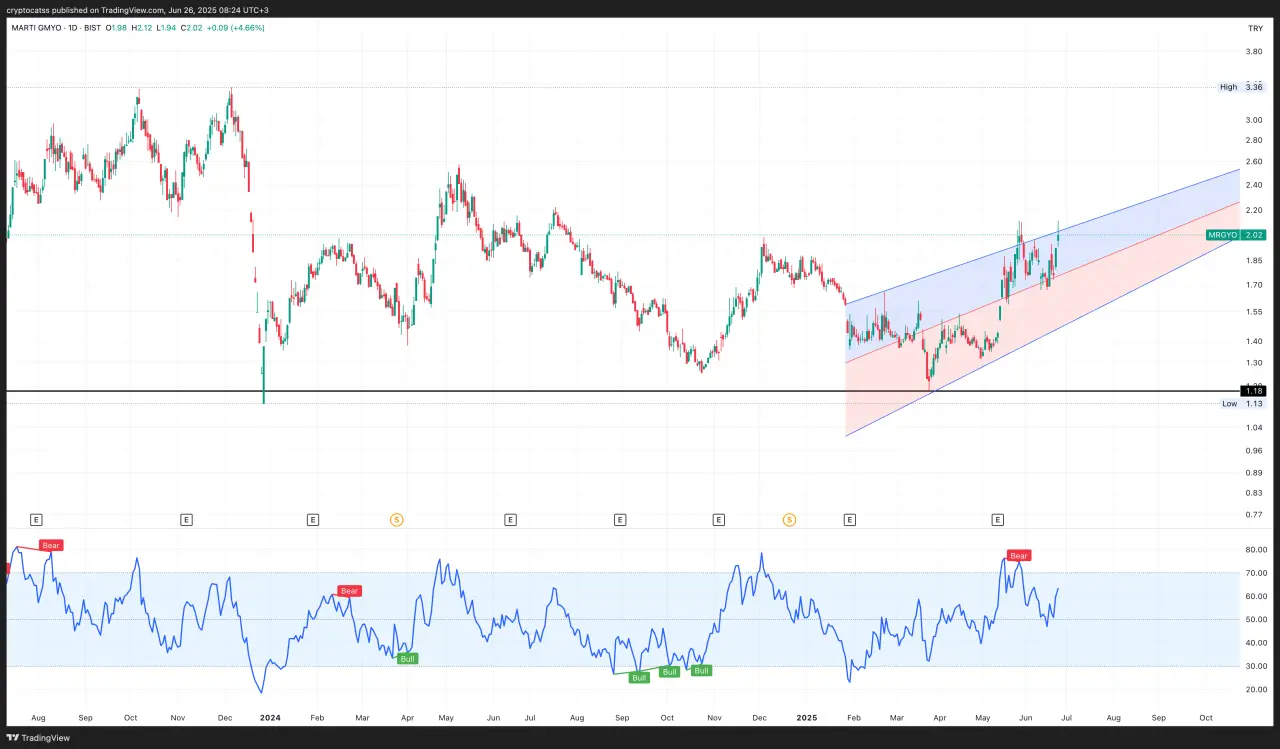1280x749 pixels.
Task: Click the Low 1.13 price label
Action: (x=1241, y=404)
